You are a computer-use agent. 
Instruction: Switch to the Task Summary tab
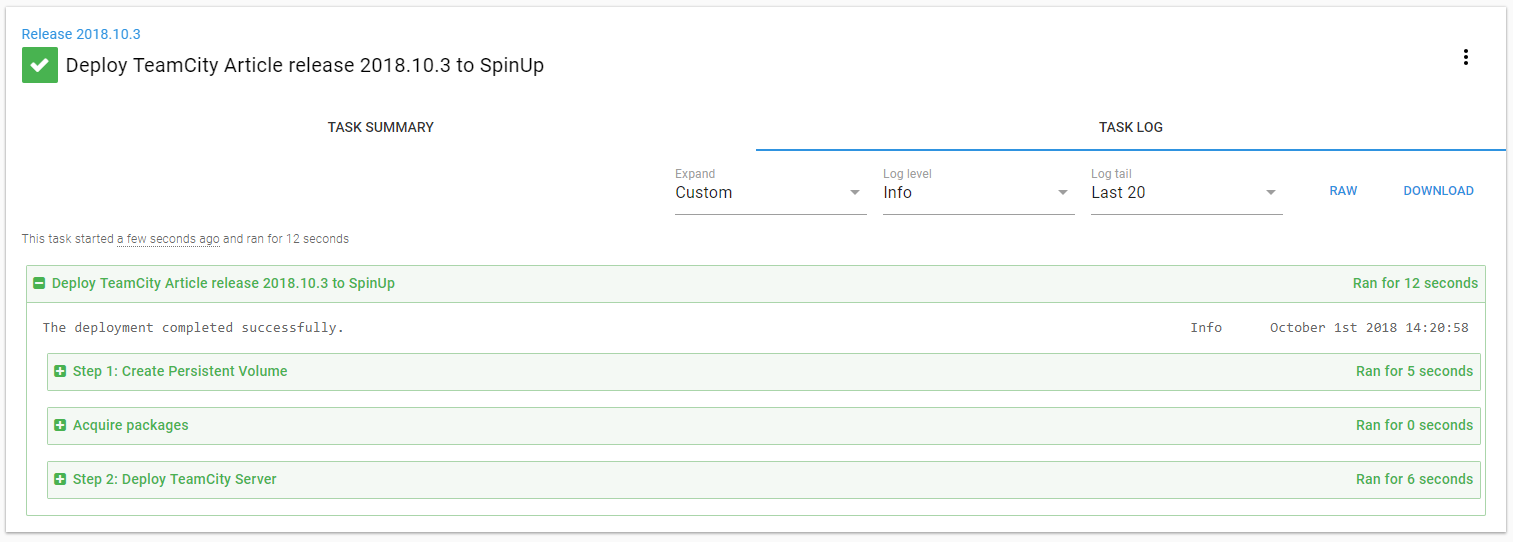[x=380, y=128]
